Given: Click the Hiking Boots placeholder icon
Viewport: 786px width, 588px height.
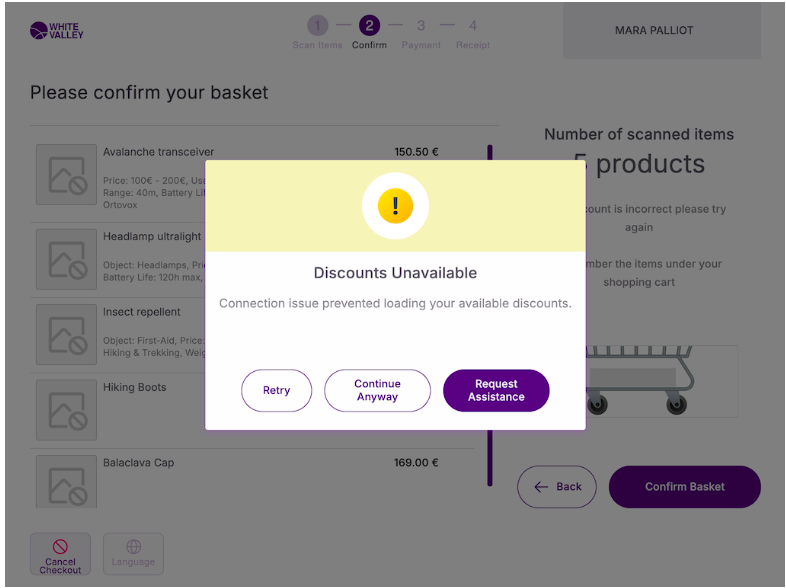Looking at the screenshot, I should pos(67,409).
